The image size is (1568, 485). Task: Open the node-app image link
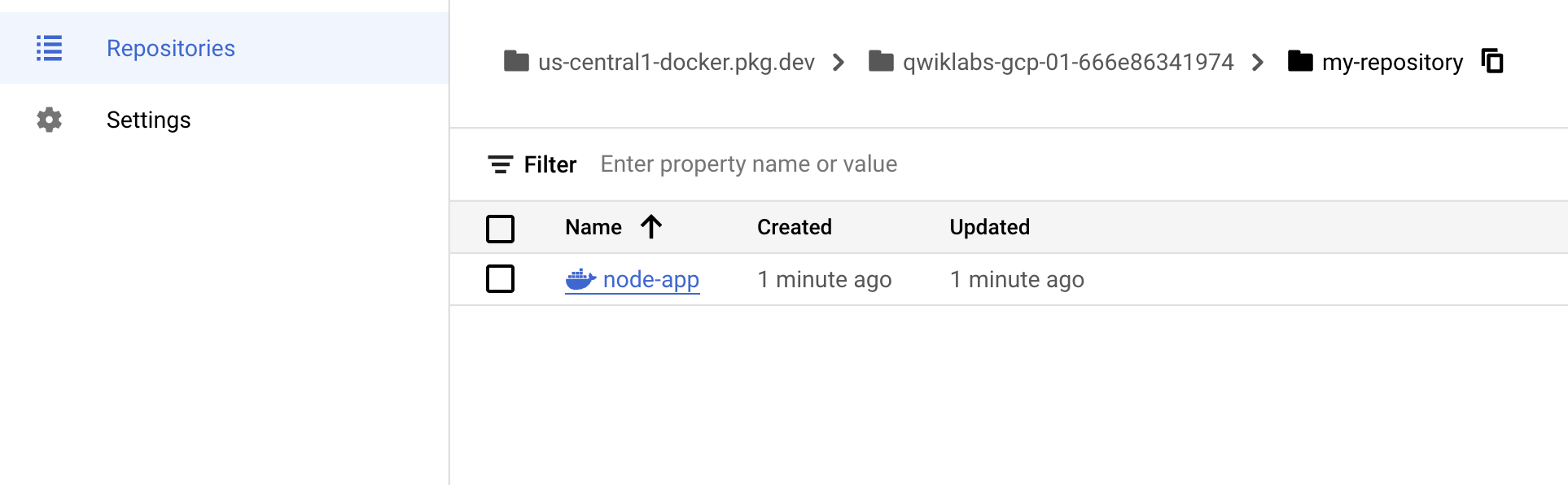coord(650,279)
